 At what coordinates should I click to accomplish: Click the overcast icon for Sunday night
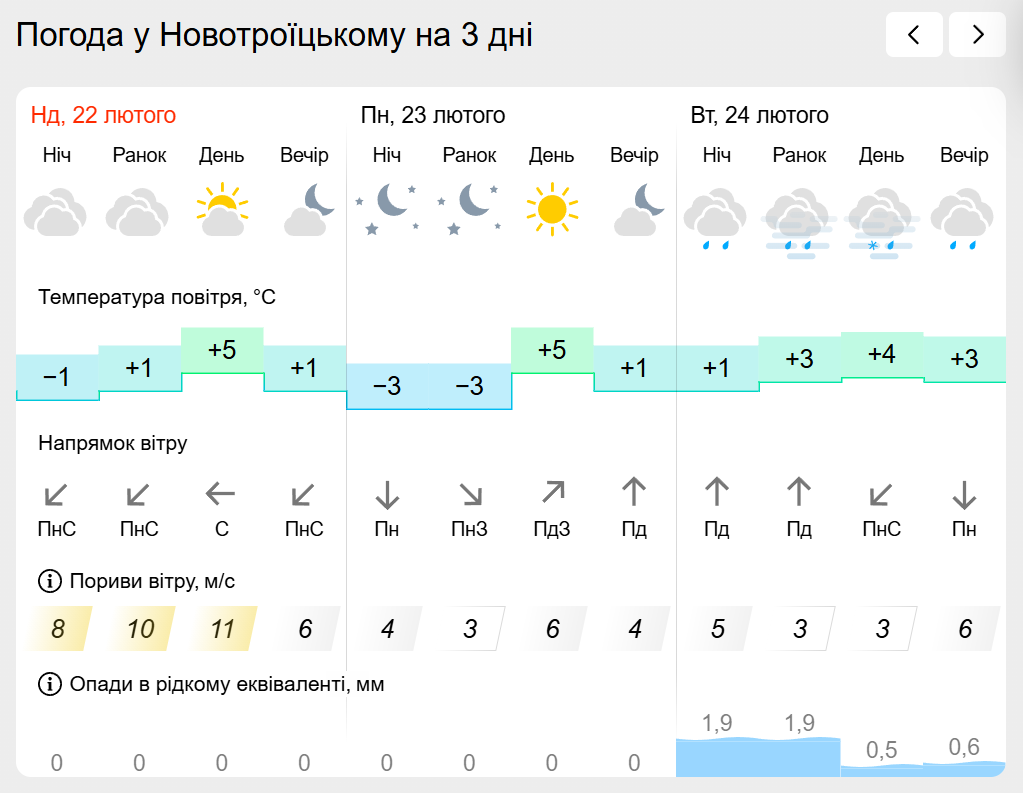click(x=56, y=212)
